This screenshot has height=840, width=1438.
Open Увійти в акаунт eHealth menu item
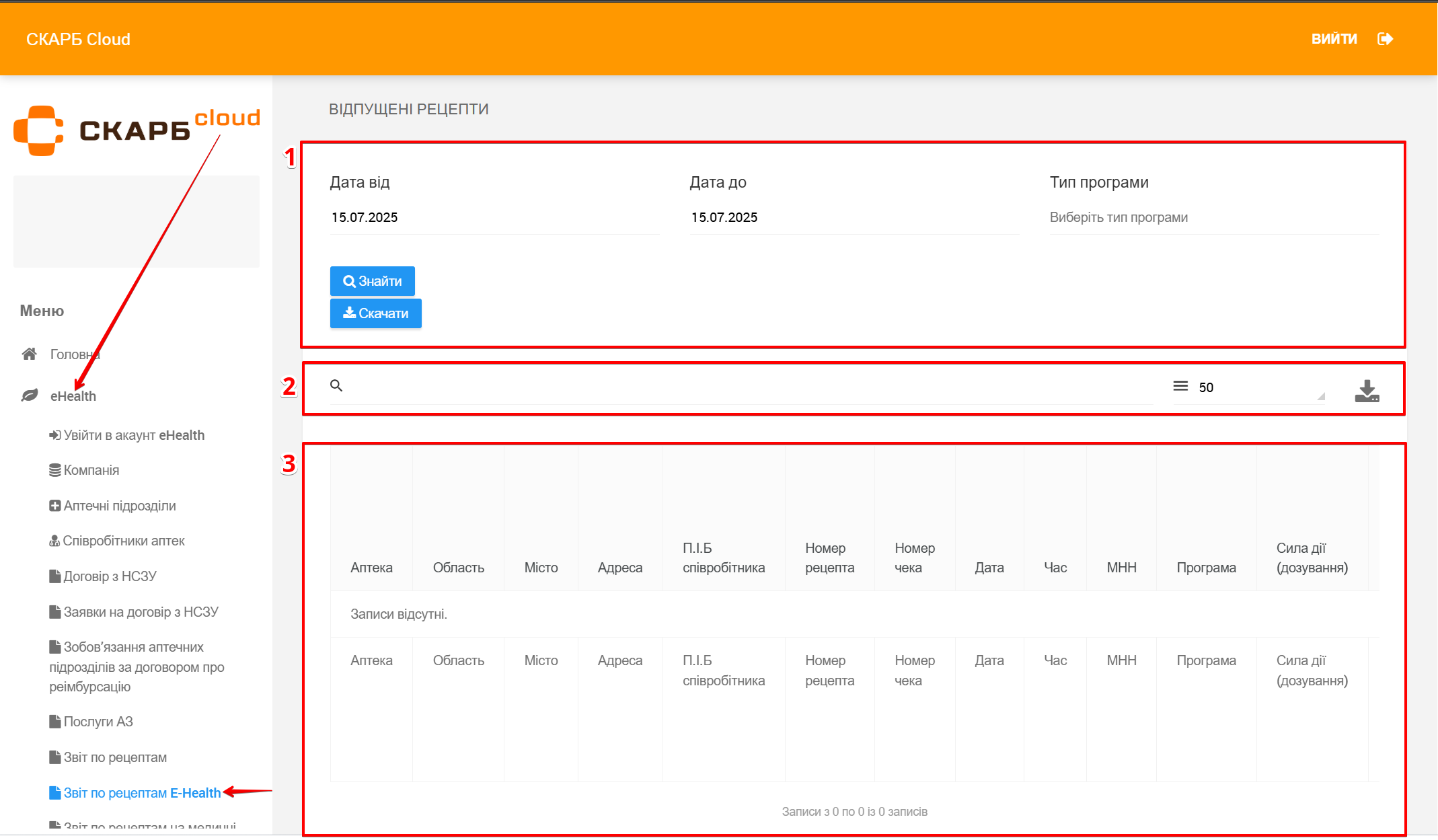127,435
